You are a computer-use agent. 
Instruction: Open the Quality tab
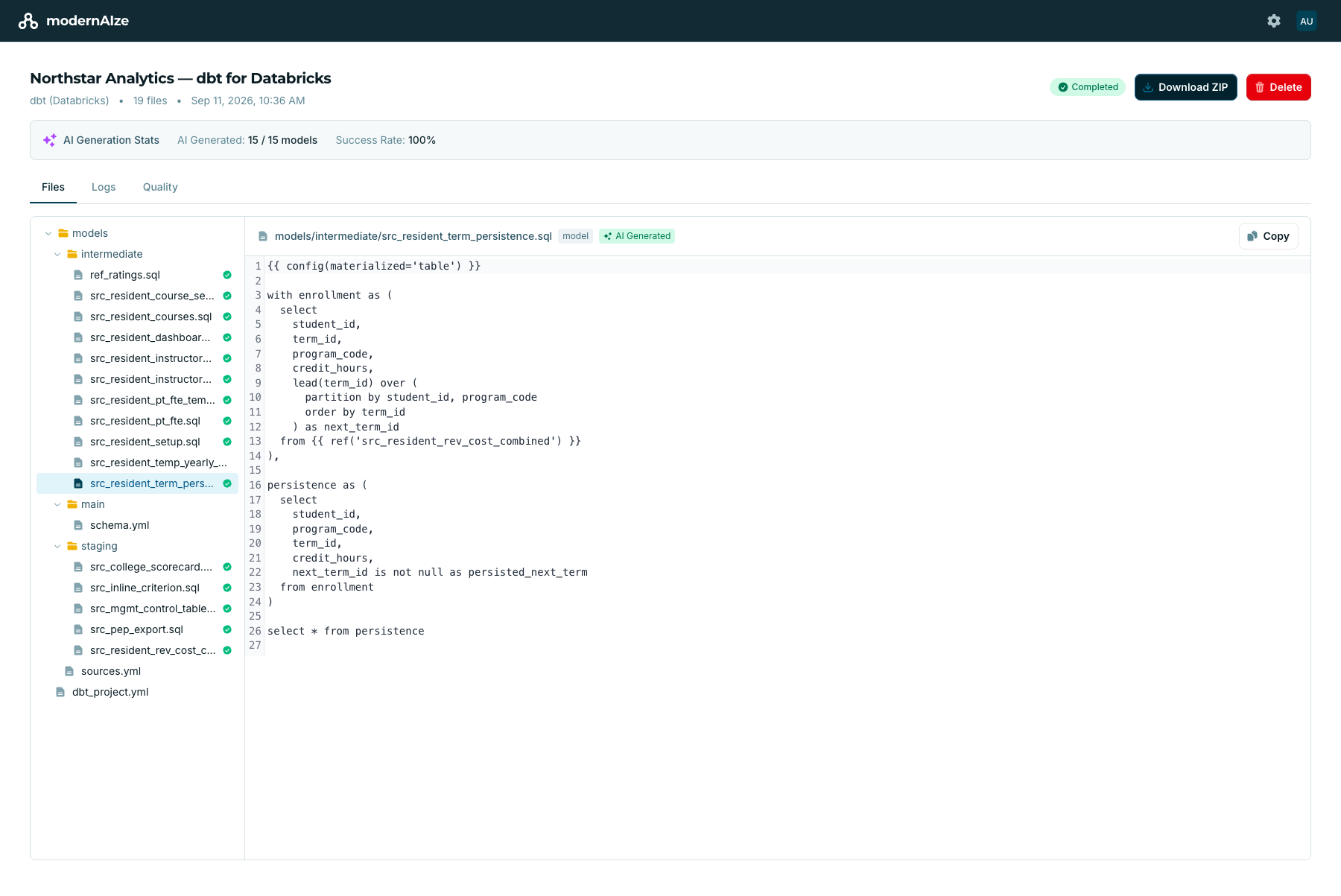click(x=160, y=187)
